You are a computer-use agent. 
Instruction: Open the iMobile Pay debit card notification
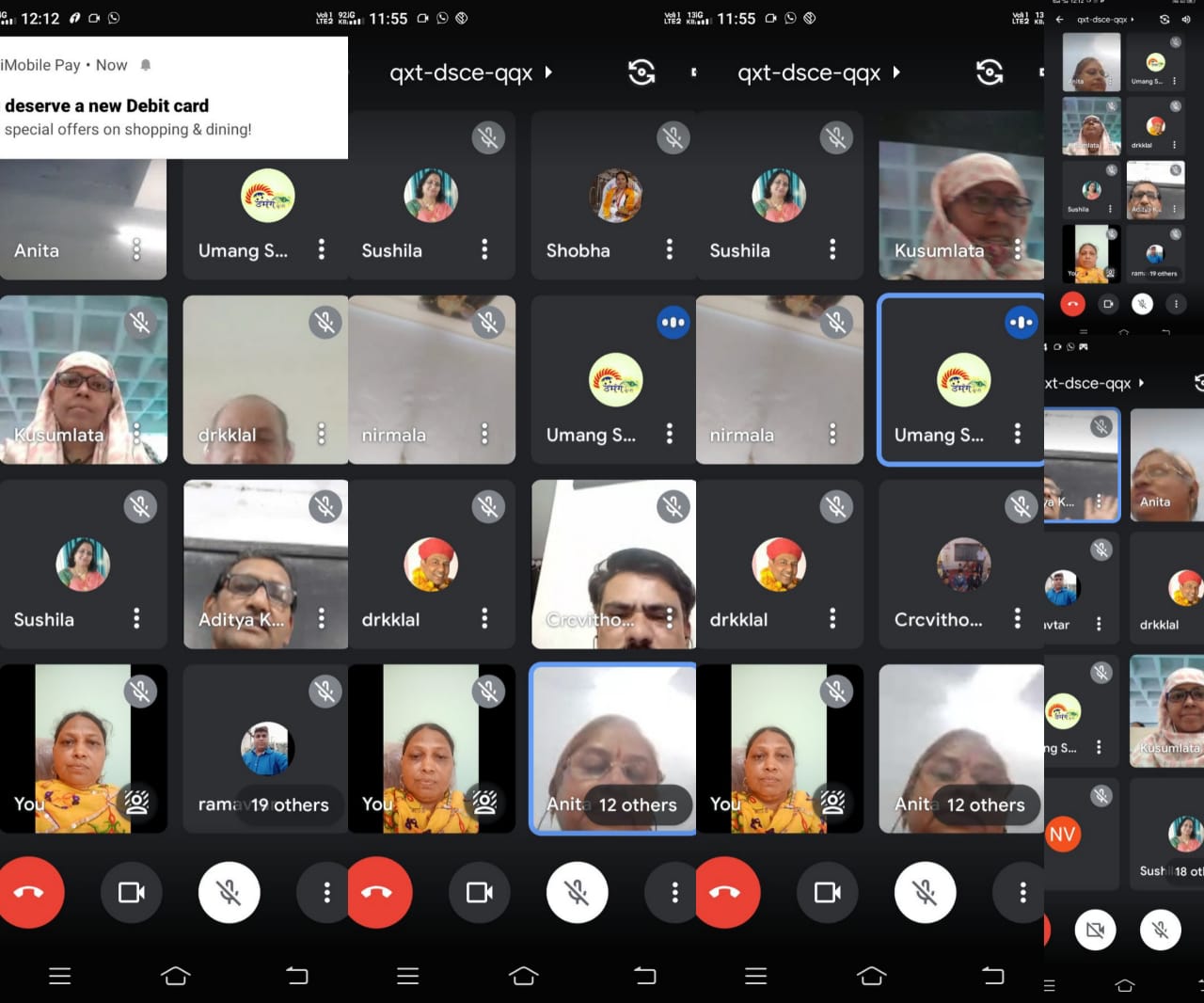[x=173, y=98]
